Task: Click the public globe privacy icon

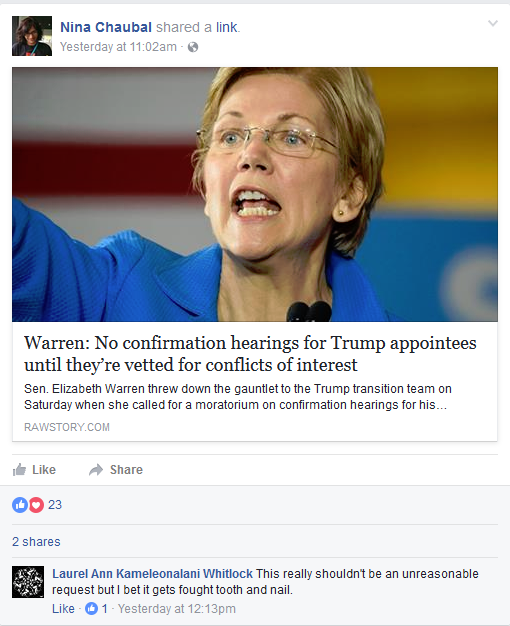Action: (193, 47)
